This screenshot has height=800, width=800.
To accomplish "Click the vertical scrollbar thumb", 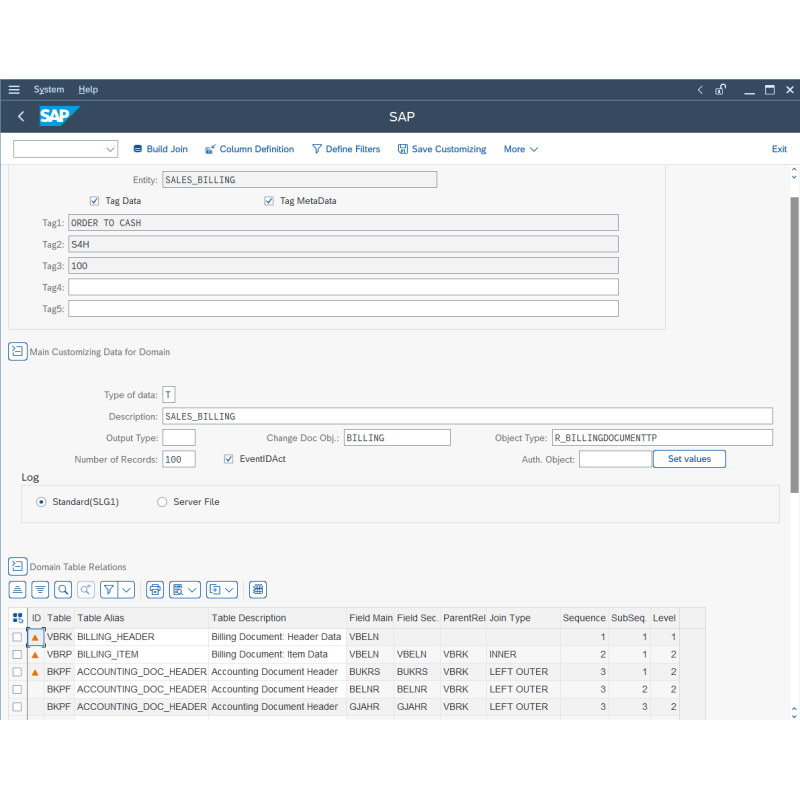I will pyautogui.click(x=794, y=344).
